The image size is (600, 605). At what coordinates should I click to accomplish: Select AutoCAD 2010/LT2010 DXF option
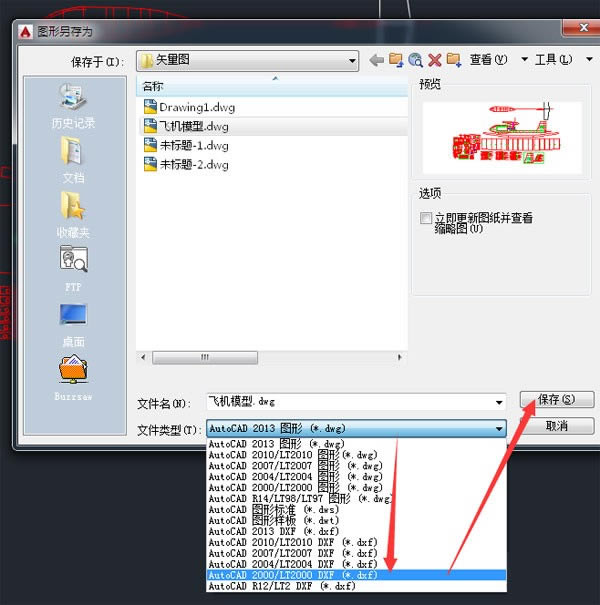click(x=356, y=542)
